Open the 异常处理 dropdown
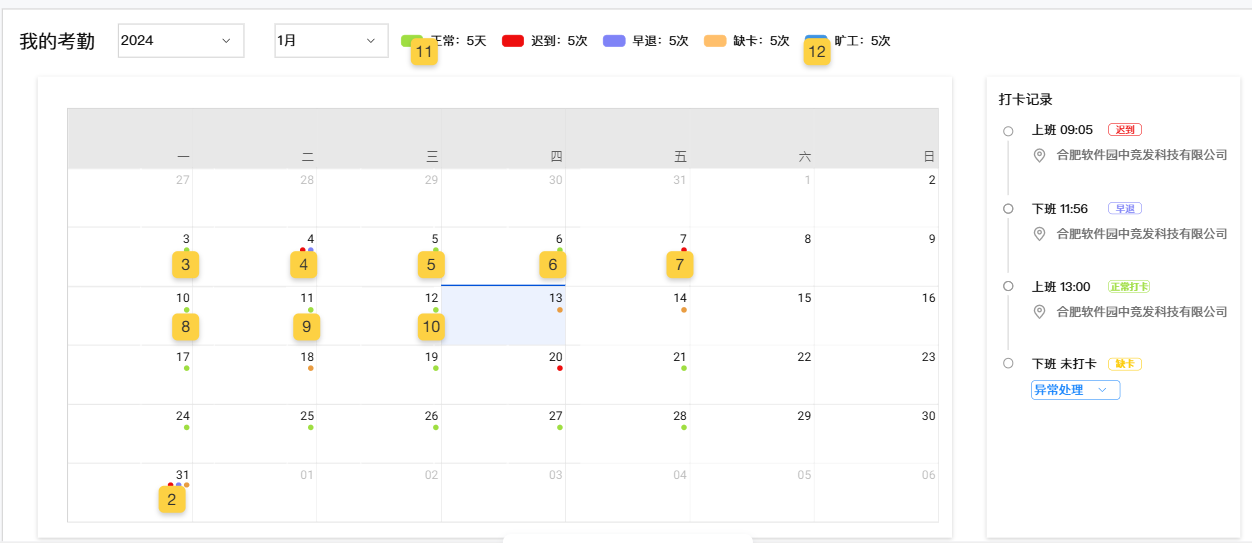This screenshot has height=543, width=1252. coord(1075,390)
